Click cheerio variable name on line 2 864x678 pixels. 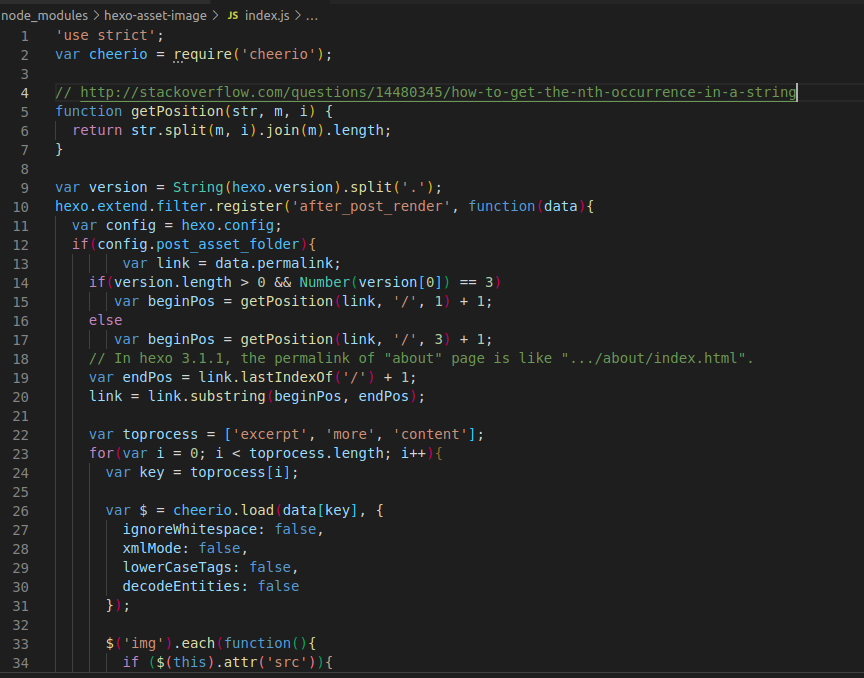tap(118, 54)
